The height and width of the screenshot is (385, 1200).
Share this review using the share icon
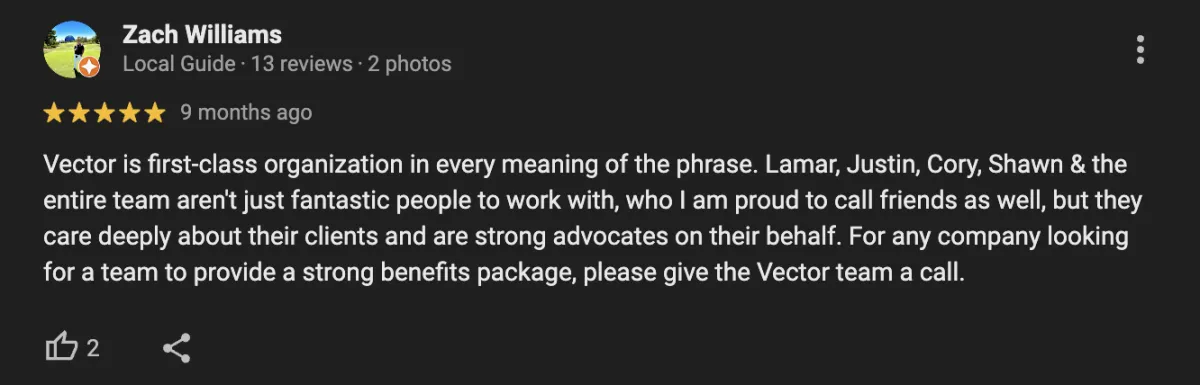pyautogui.click(x=177, y=348)
